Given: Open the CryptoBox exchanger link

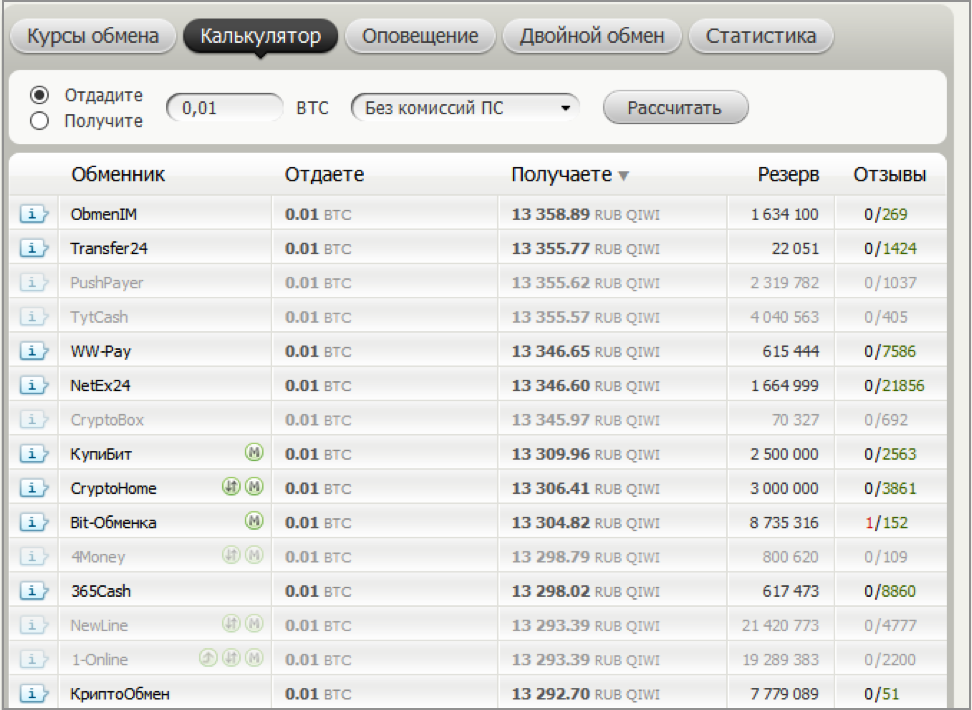Looking at the screenshot, I should coord(107,420).
